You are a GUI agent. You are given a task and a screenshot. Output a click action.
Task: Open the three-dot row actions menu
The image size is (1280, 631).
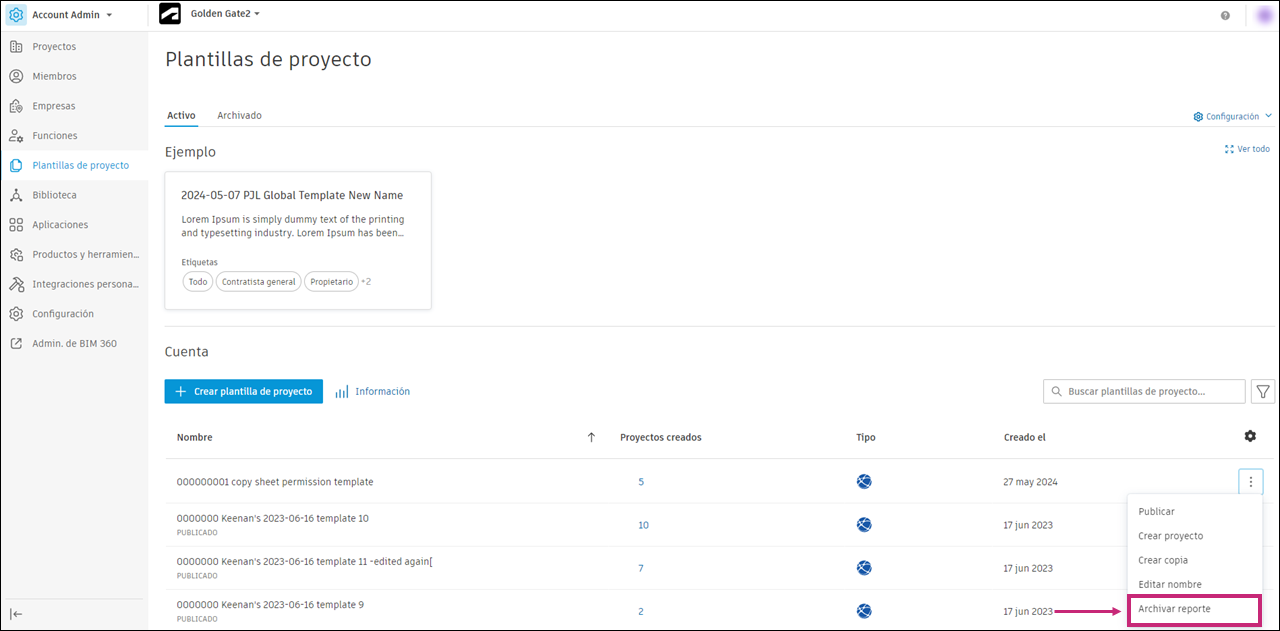[1250, 482]
